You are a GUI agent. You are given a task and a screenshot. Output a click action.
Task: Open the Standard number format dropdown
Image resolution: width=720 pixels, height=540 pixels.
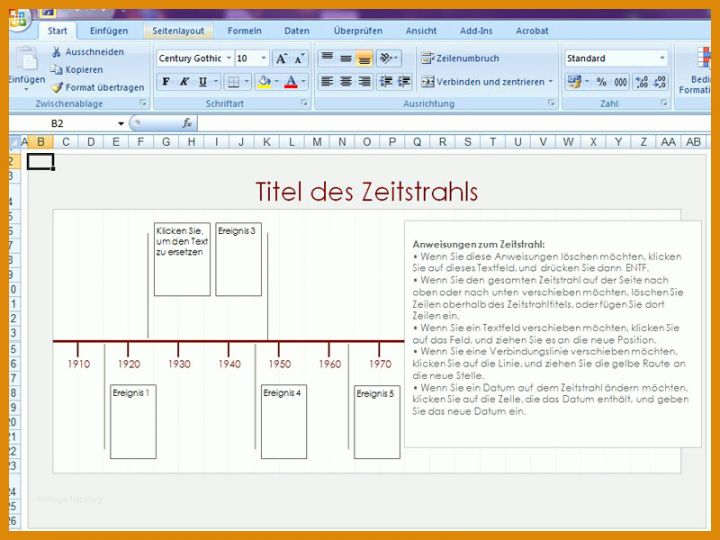coord(662,58)
